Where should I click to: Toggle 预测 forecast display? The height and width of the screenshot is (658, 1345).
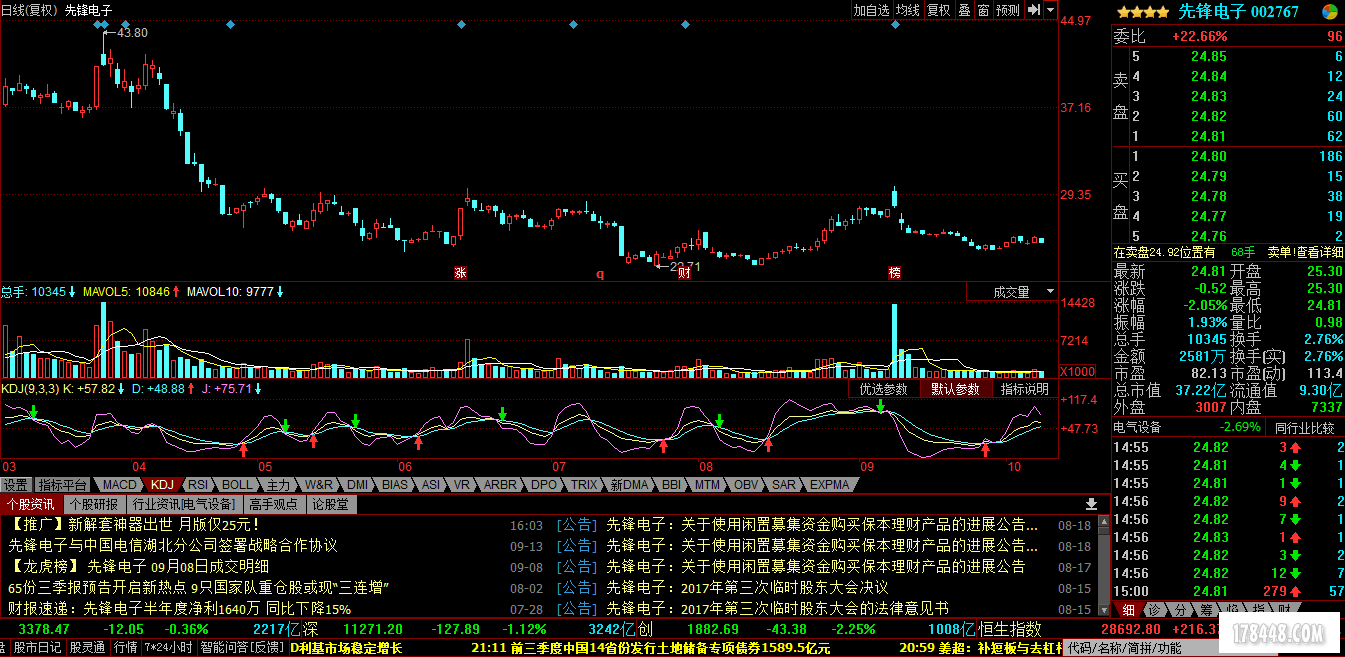click(x=1008, y=10)
